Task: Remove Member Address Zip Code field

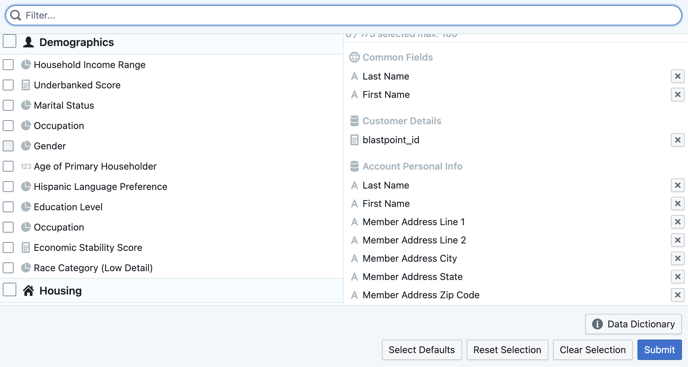Action: tap(677, 295)
